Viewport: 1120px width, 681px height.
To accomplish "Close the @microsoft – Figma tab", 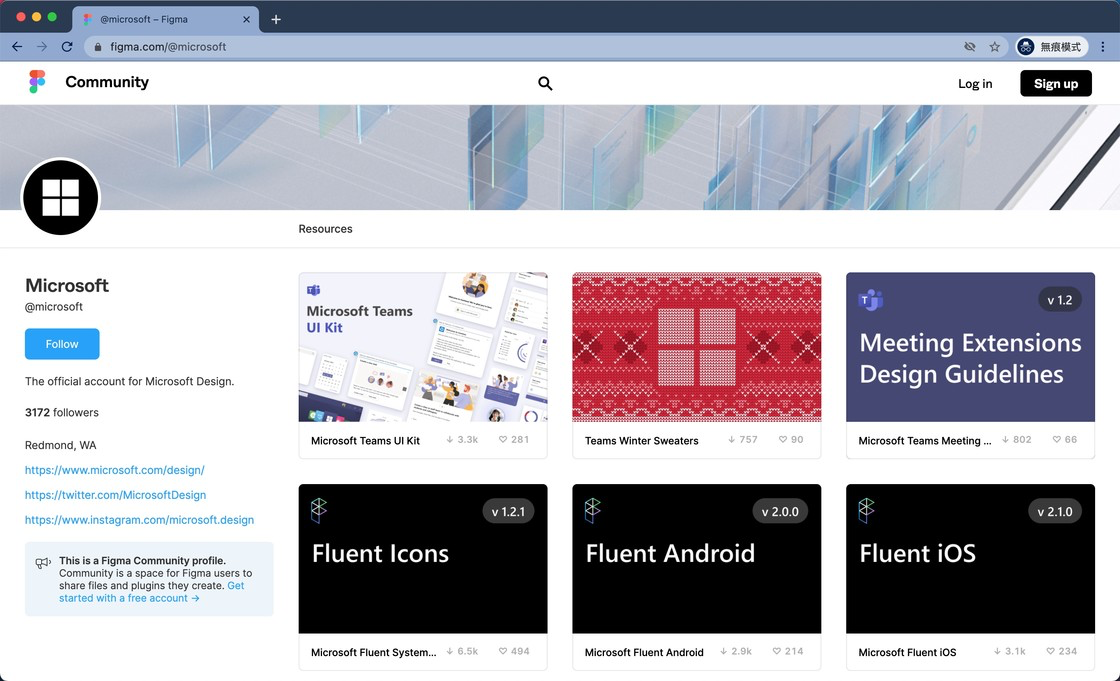I will (246, 19).
